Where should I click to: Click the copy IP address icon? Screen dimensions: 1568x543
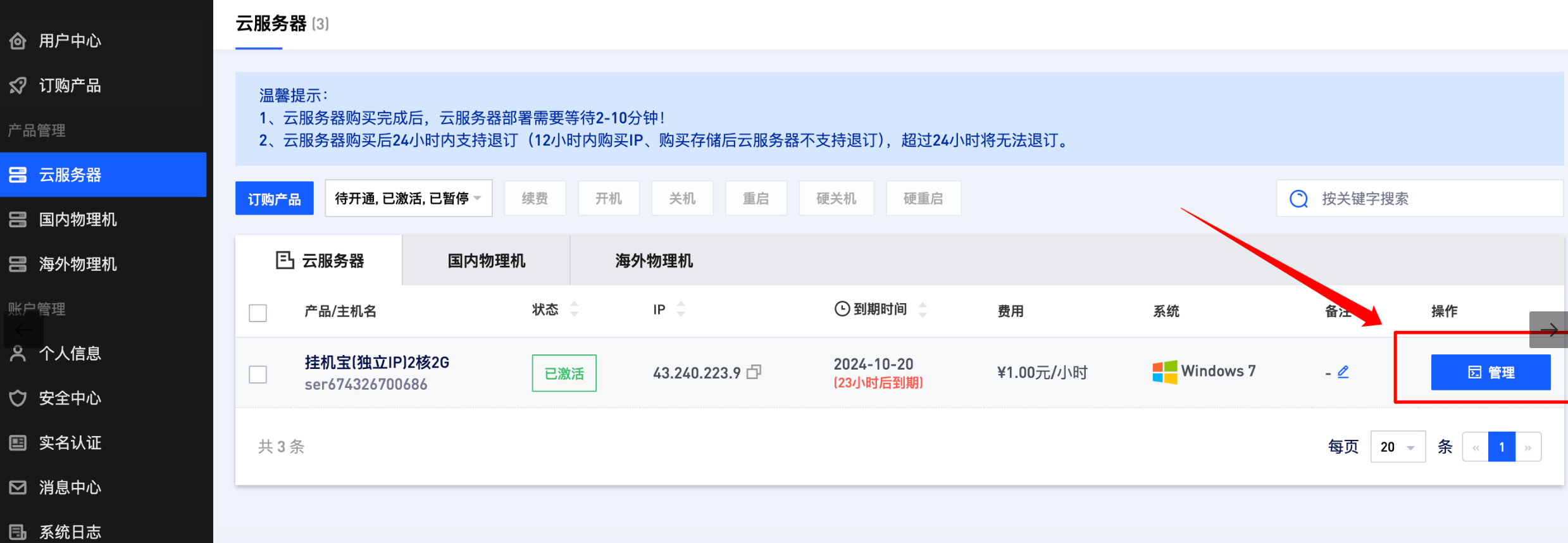tap(754, 372)
